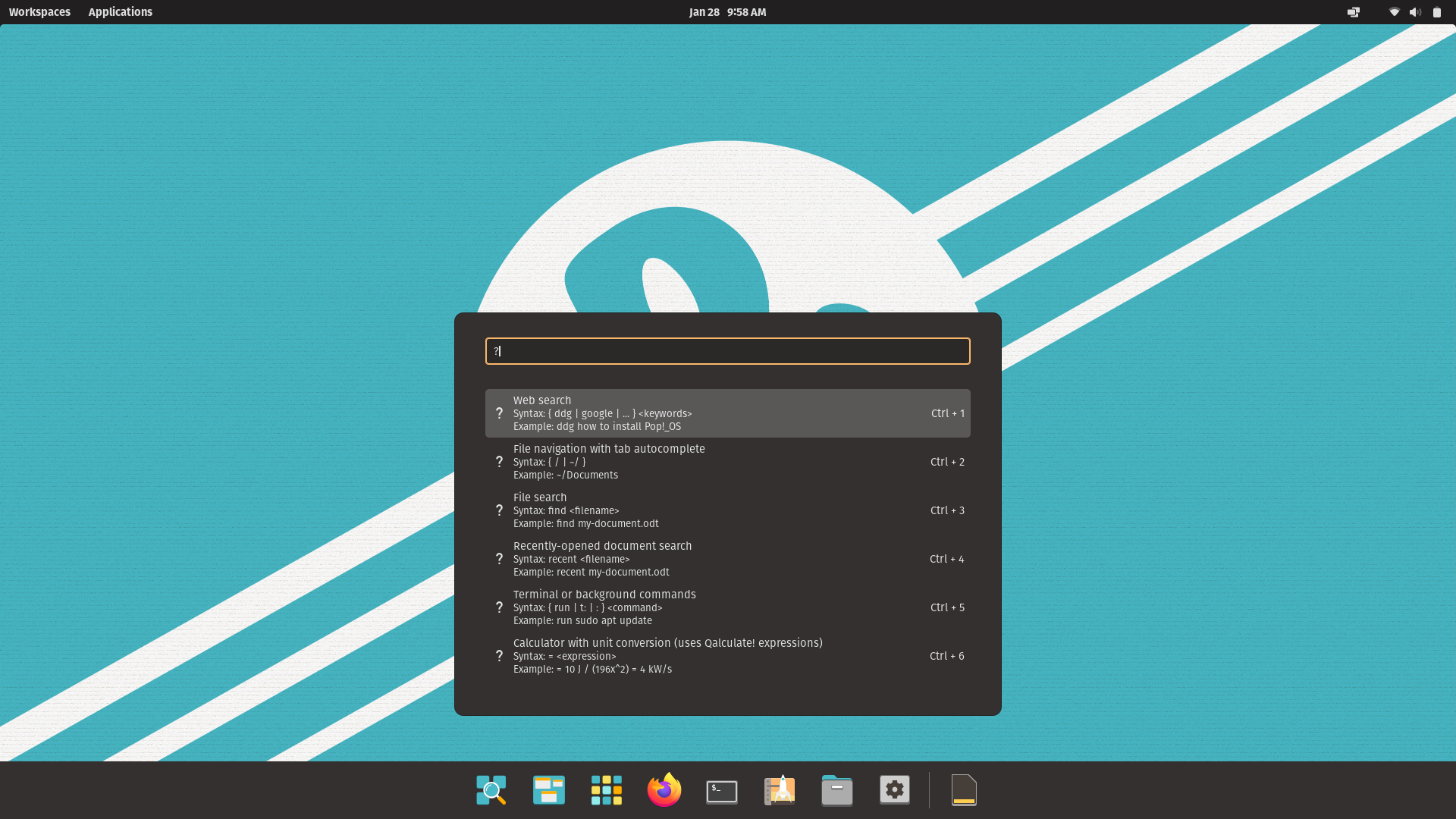The width and height of the screenshot is (1456, 819).
Task: Click the run | t: | : command syntax line
Action: (x=588, y=607)
